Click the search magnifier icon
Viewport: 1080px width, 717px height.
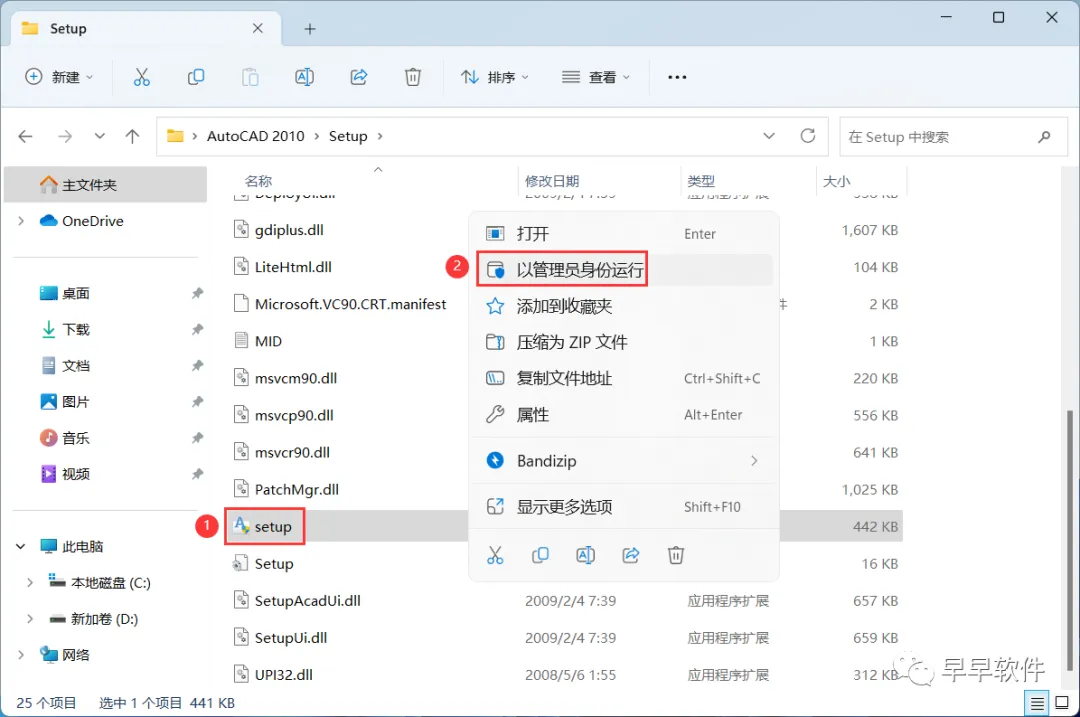click(1044, 136)
